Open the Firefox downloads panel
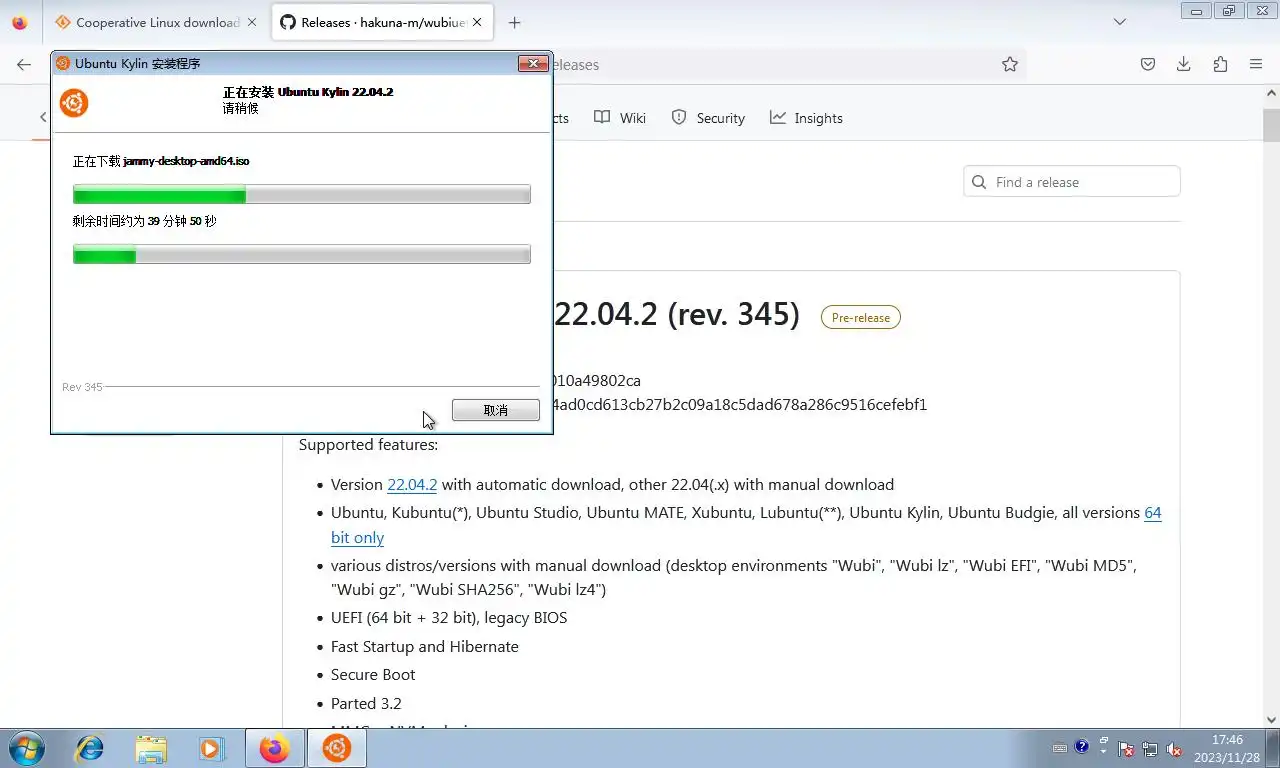Image resolution: width=1280 pixels, height=768 pixels. [x=1184, y=64]
